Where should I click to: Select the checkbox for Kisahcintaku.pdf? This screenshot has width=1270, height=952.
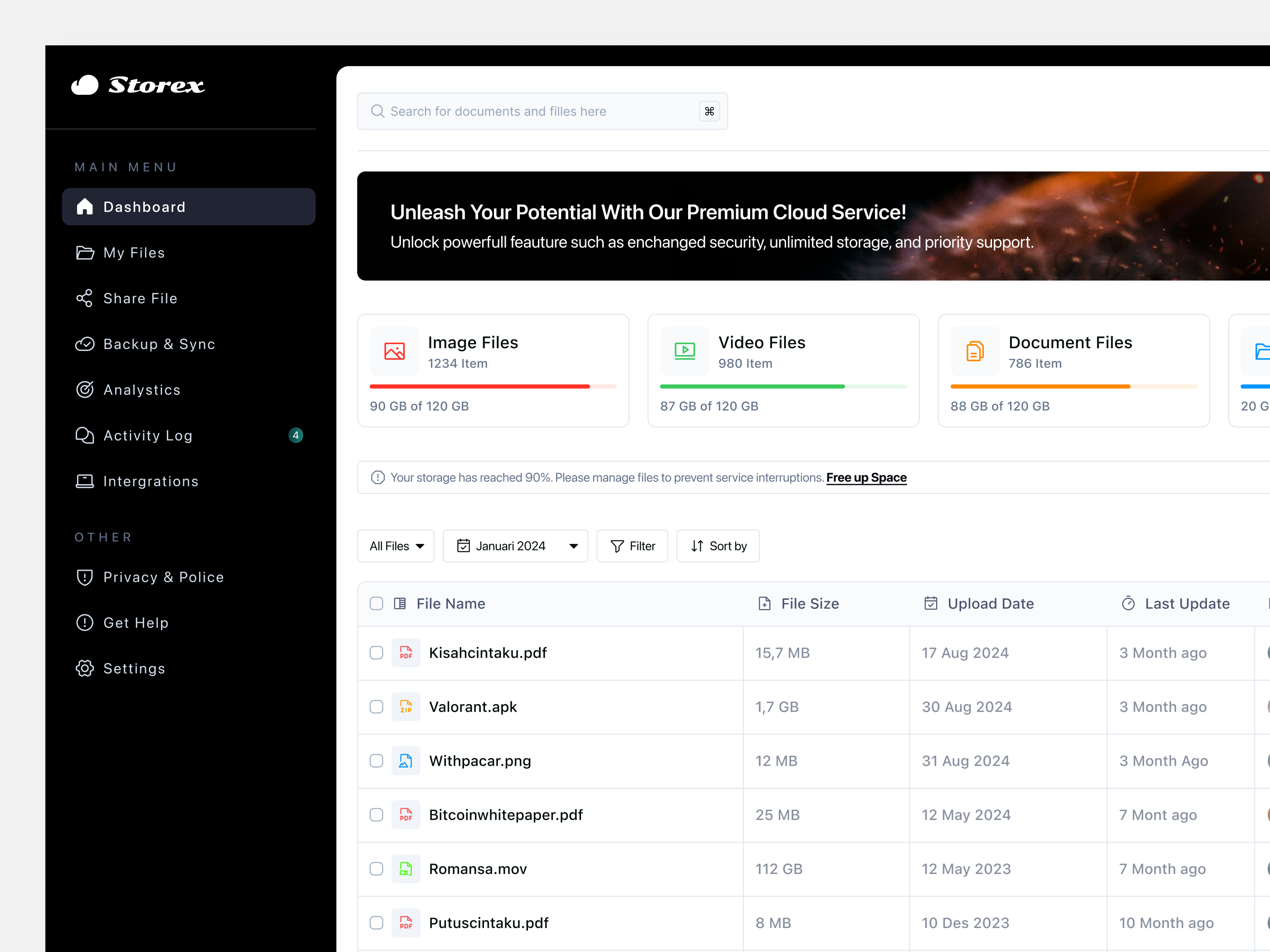376,653
